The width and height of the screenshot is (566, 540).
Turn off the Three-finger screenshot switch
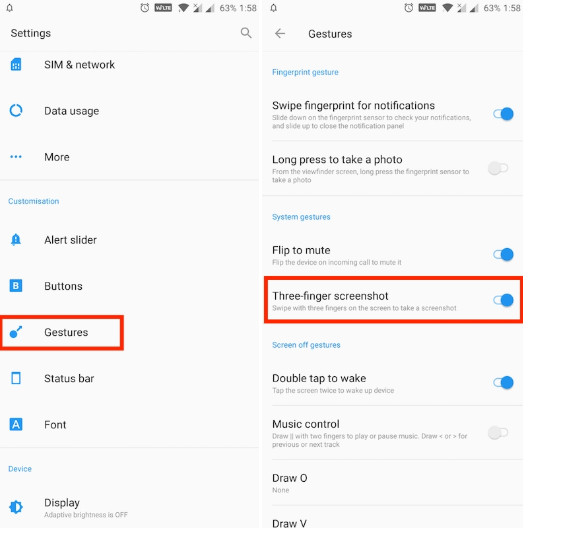503,300
